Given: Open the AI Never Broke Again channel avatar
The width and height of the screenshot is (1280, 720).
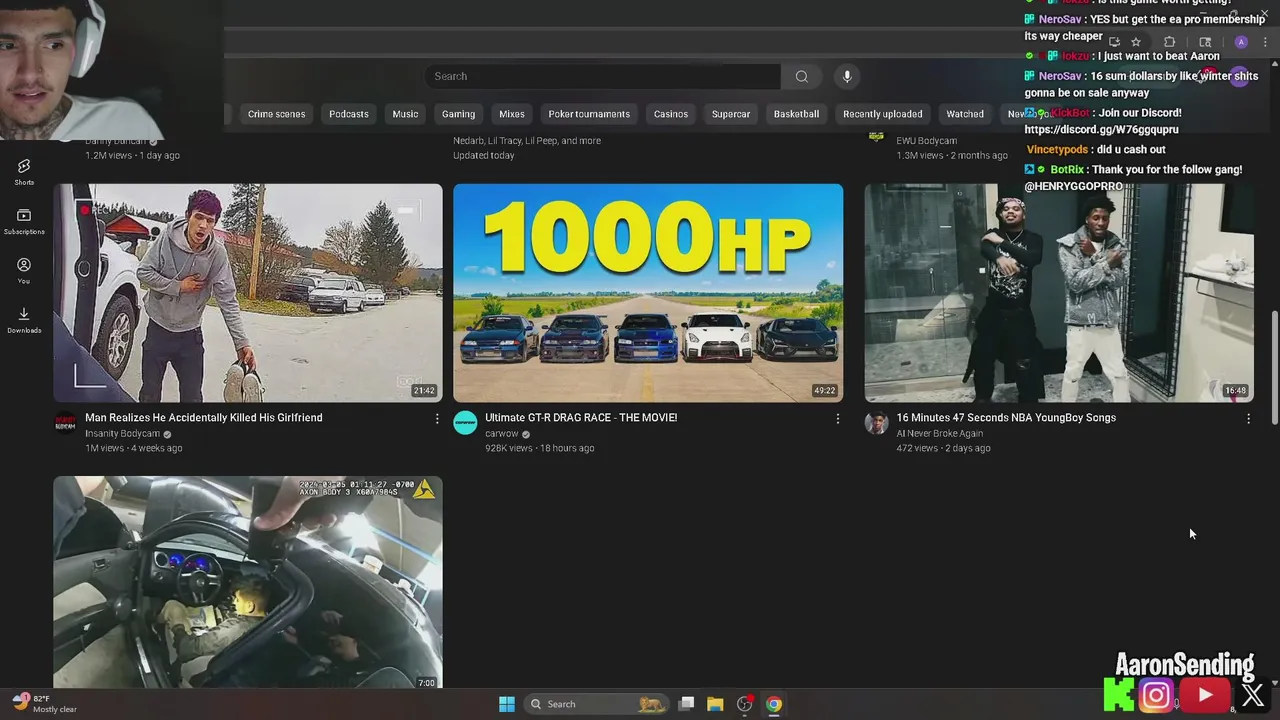Looking at the screenshot, I should 876,423.
